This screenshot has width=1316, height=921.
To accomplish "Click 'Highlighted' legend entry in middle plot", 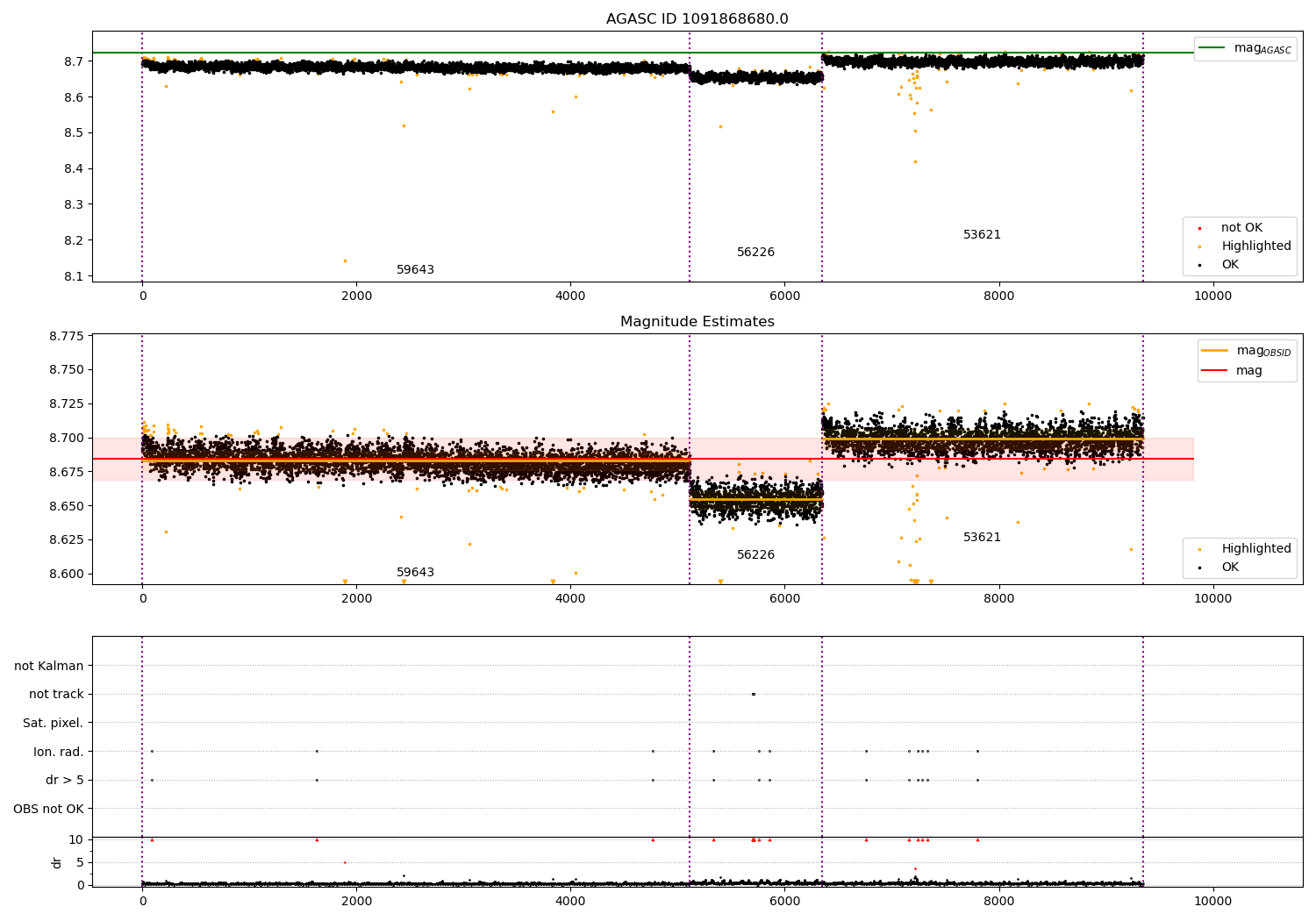I will point(1246,549).
